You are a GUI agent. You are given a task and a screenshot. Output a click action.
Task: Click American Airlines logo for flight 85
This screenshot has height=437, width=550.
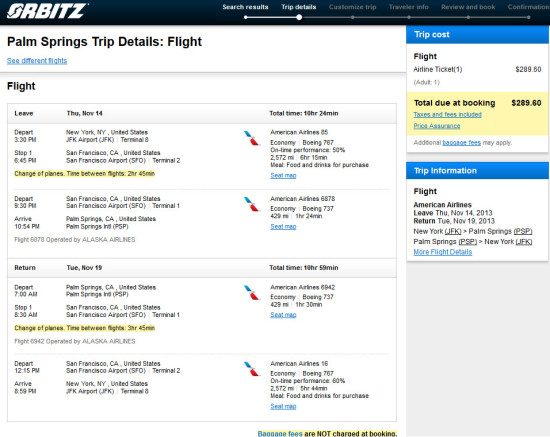(251, 138)
